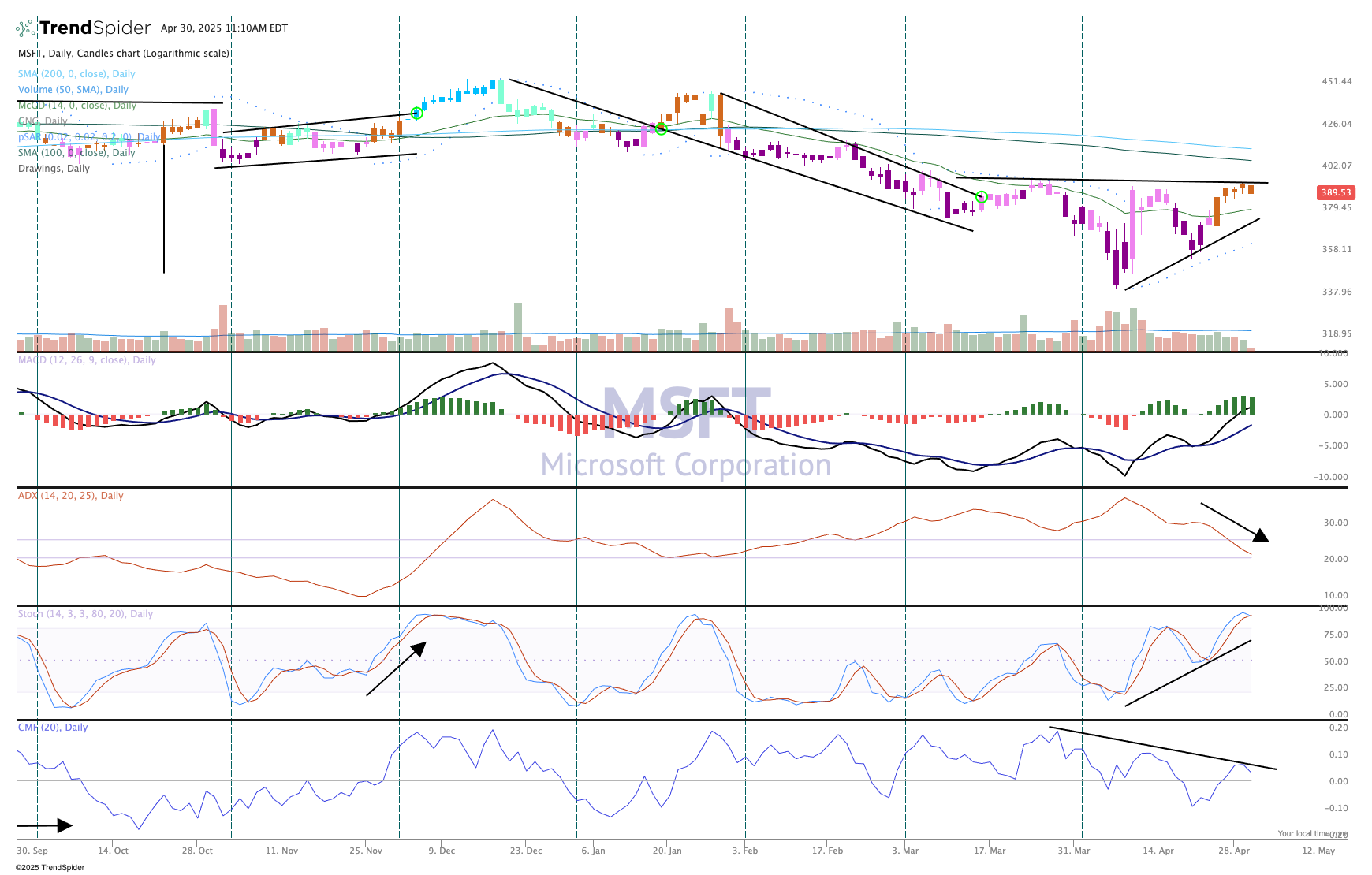This screenshot has width=1372, height=875.
Task: Click the downward arrow on ADX panel
Action: click(1235, 522)
